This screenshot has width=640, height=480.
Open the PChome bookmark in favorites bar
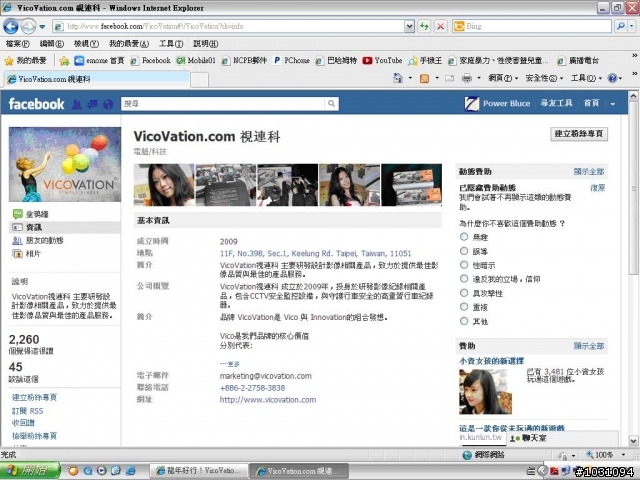pyautogui.click(x=292, y=60)
